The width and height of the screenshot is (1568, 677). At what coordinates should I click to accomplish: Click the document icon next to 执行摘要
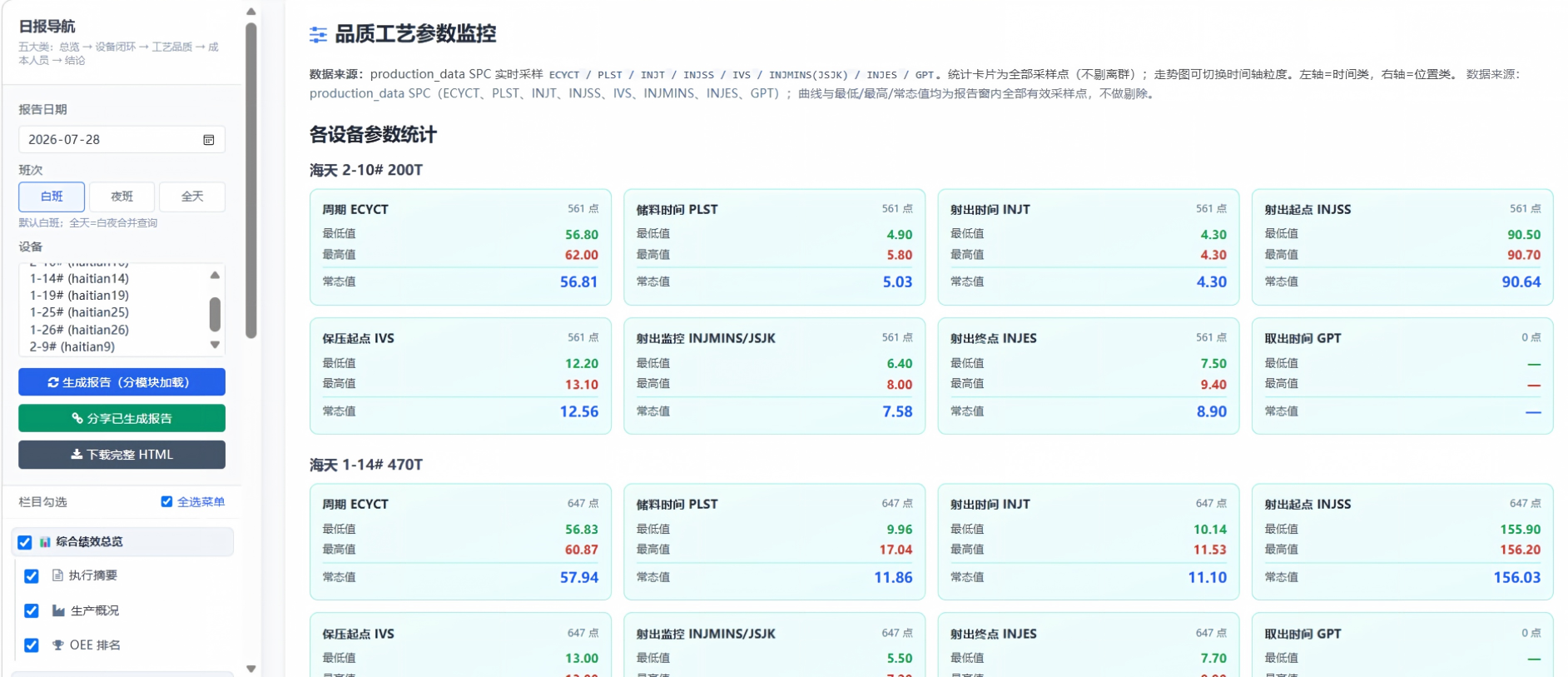click(57, 575)
